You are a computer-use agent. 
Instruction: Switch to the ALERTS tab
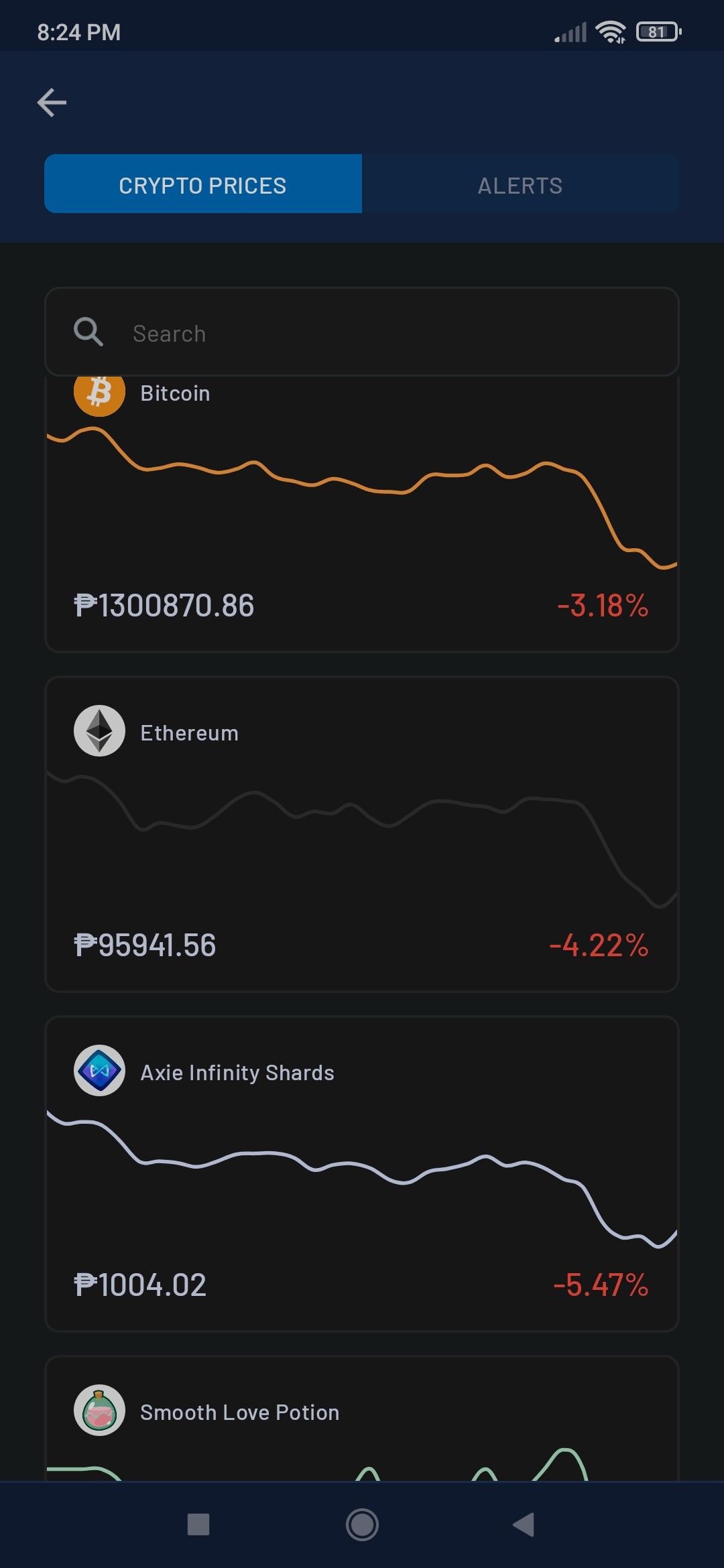point(521,184)
